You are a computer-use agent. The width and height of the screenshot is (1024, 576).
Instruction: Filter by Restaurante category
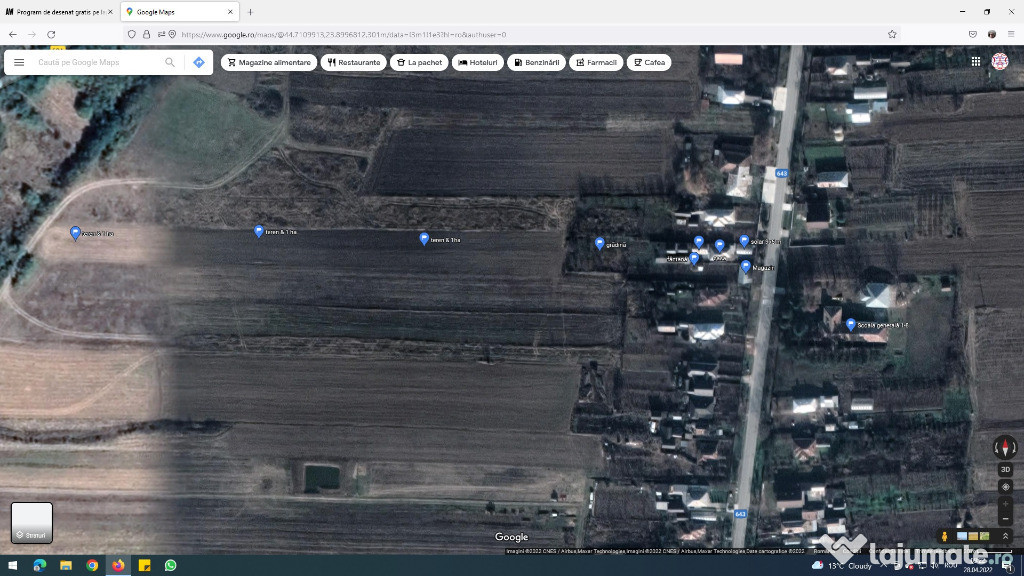tap(353, 62)
